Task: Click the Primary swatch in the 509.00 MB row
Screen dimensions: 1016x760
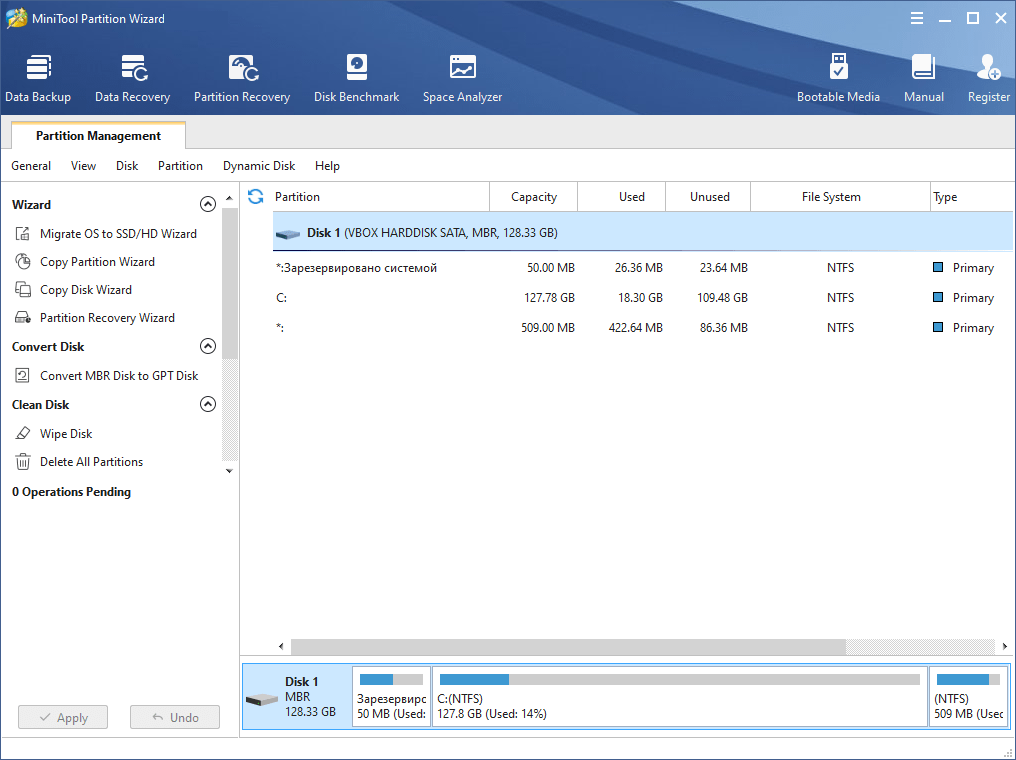Action: pyautogui.click(x=938, y=327)
